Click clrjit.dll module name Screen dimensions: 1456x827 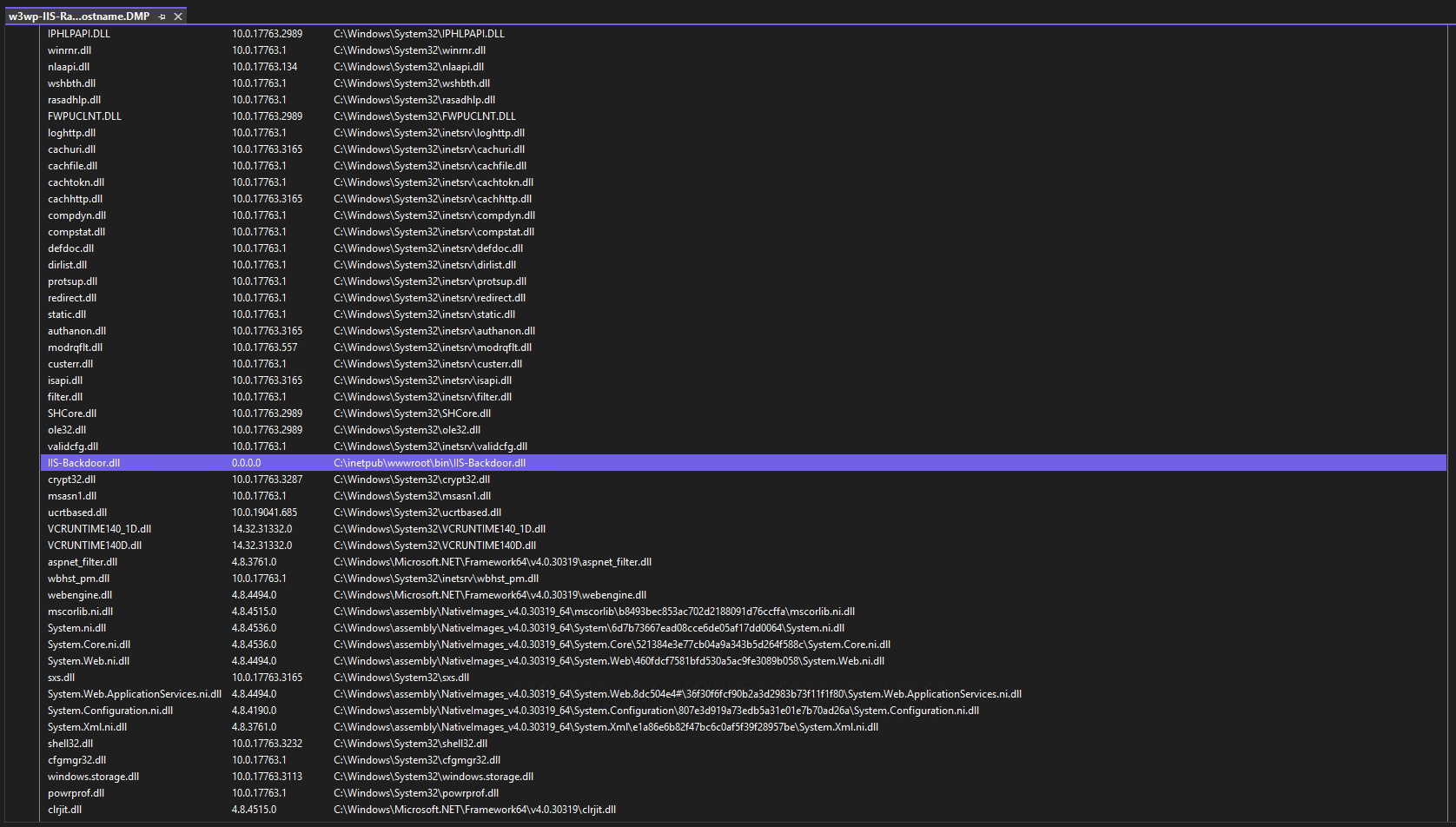click(64, 810)
